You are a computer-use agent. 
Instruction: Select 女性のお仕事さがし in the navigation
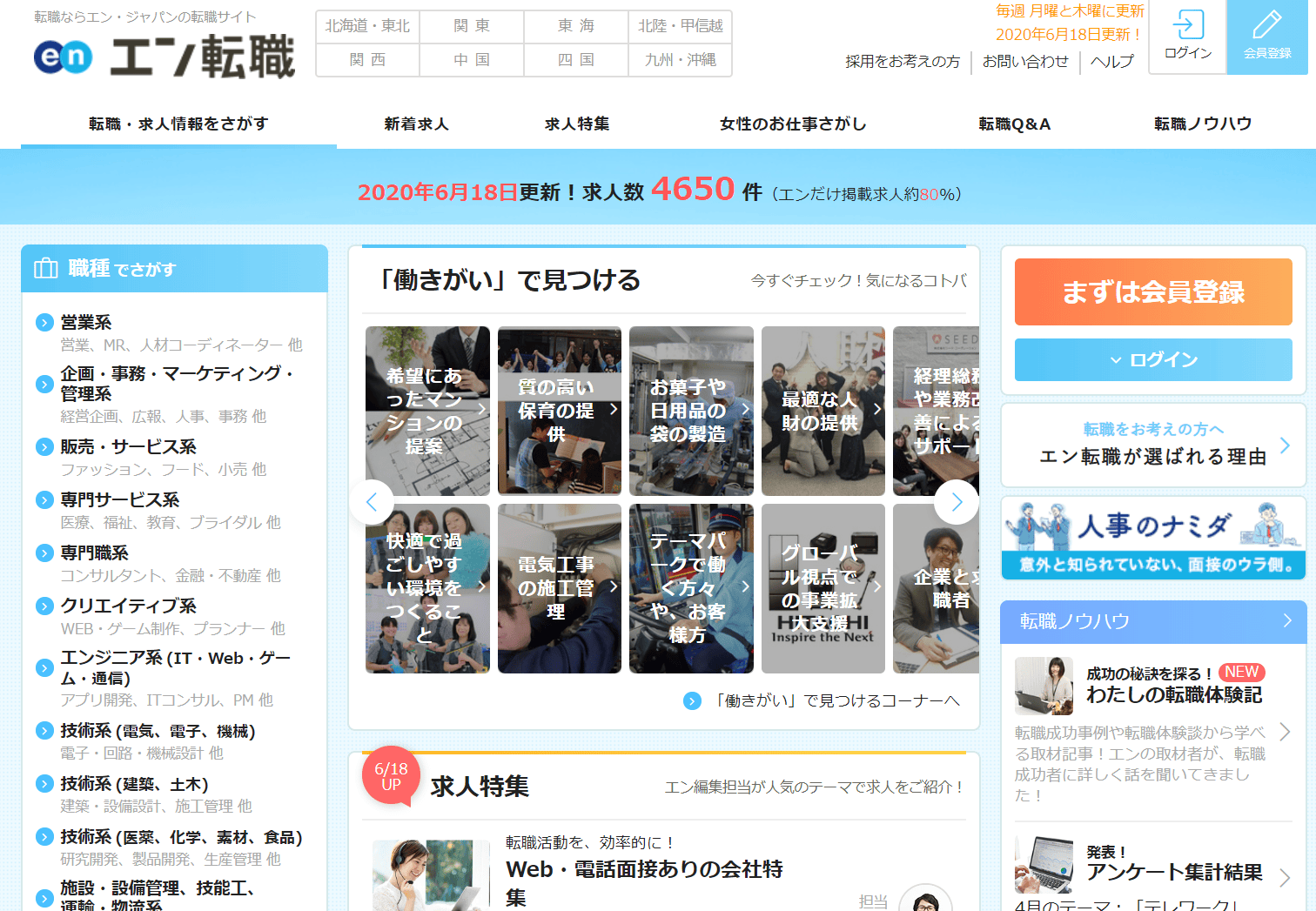[792, 124]
